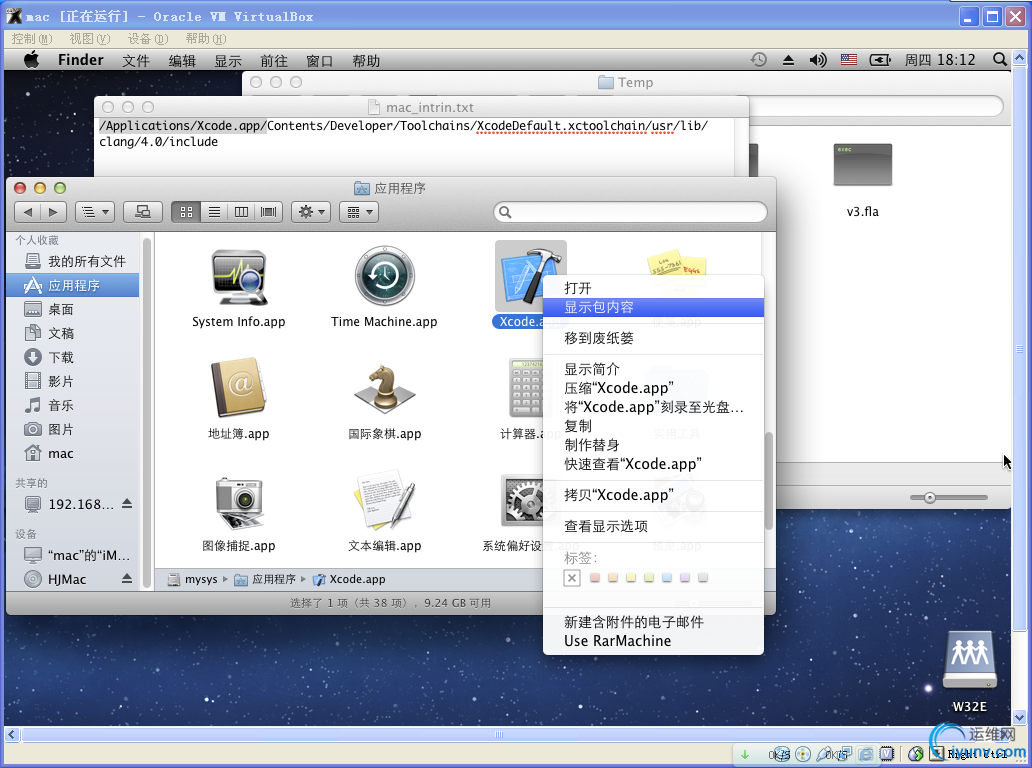Eject the 192.168 shared server
The image size is (1032, 768).
tap(127, 504)
